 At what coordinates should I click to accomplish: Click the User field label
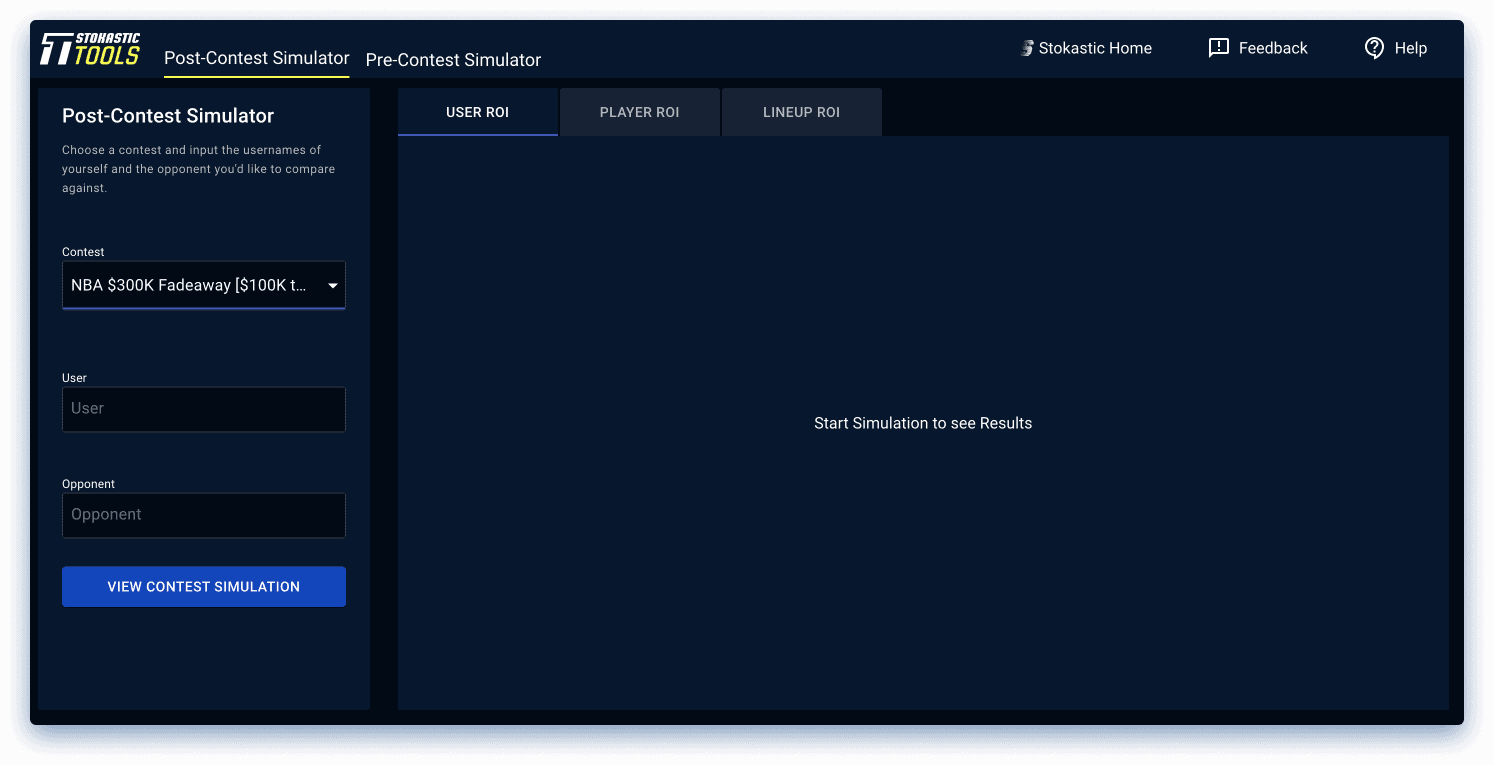click(74, 378)
